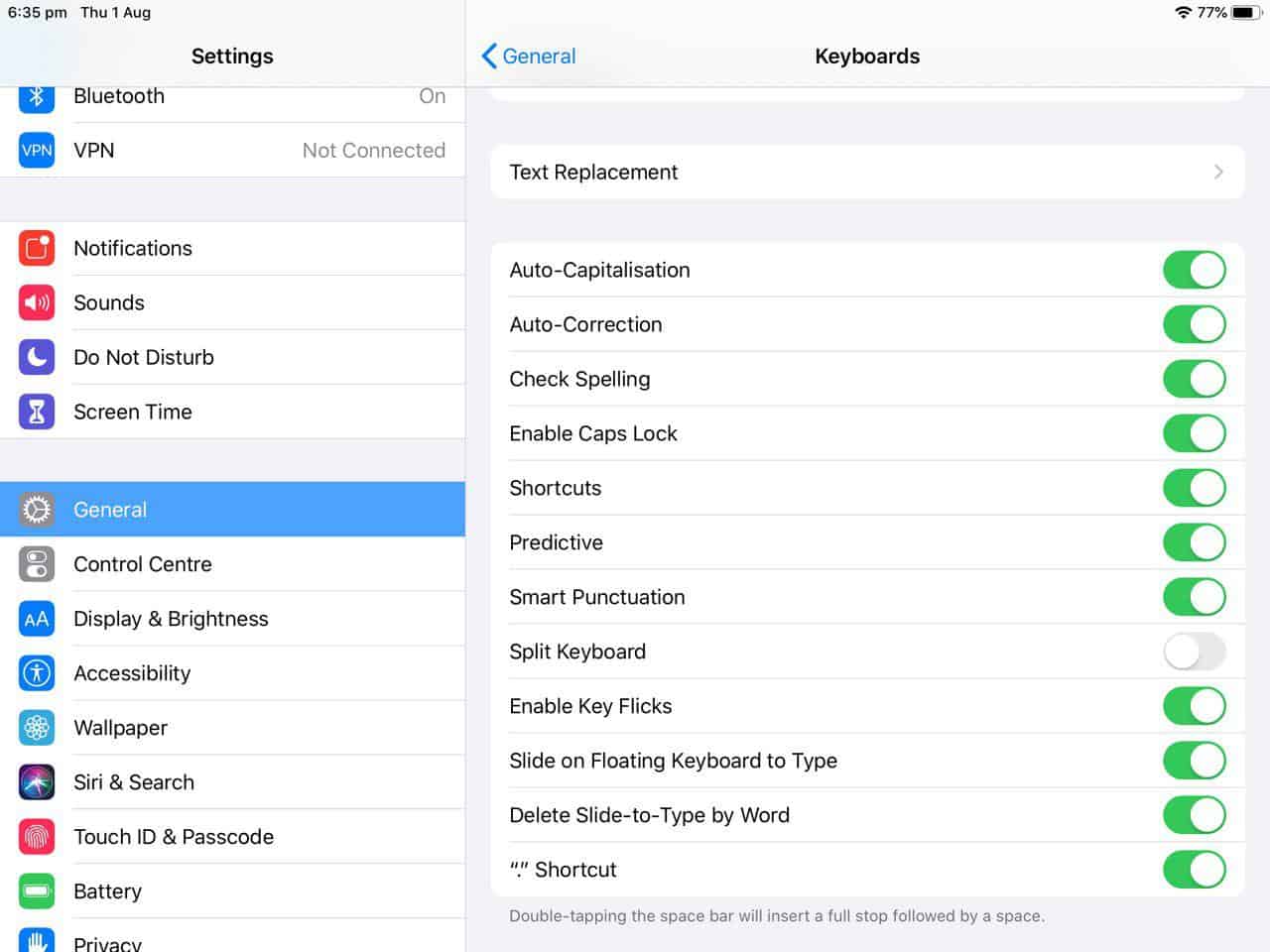Click the VPN icon
This screenshot has height=952, width=1270.
(x=37, y=150)
